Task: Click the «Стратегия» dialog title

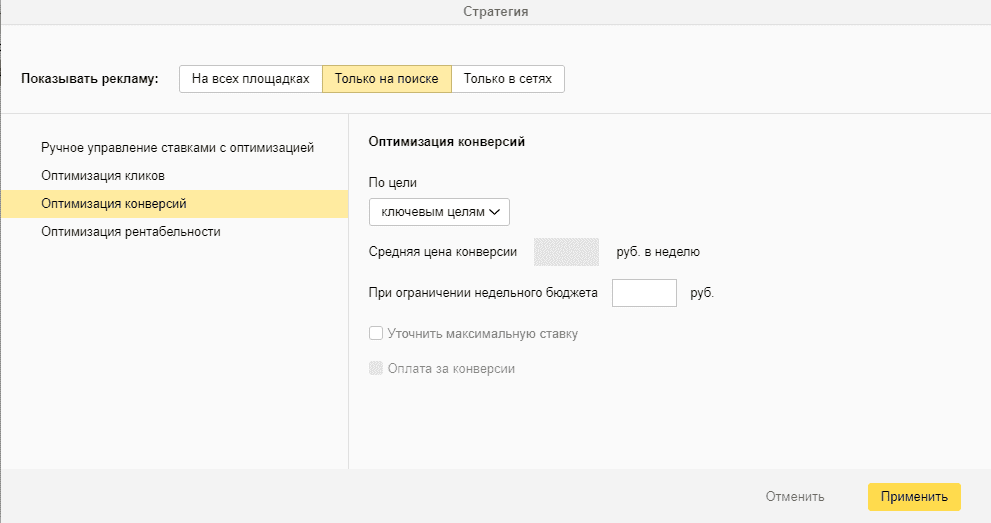Action: point(496,12)
